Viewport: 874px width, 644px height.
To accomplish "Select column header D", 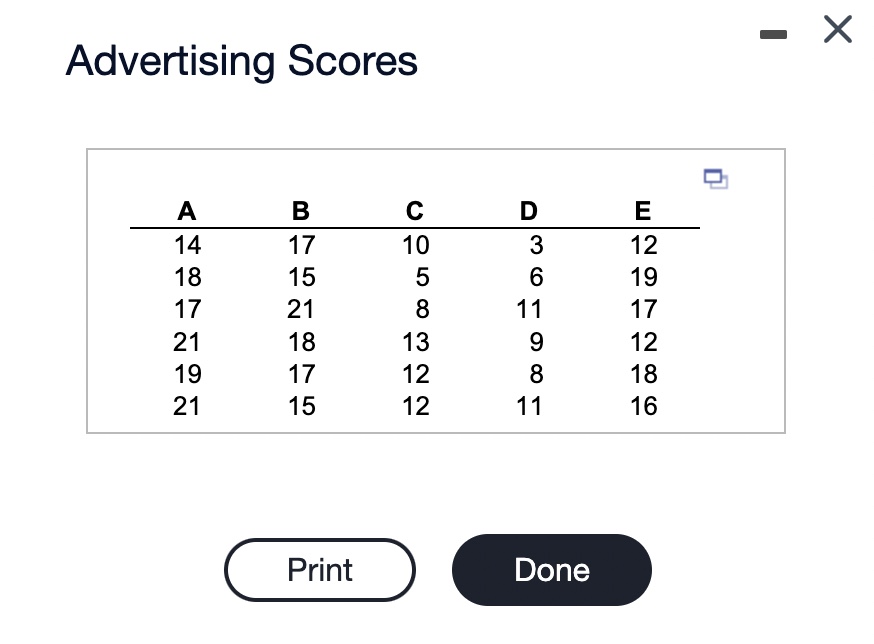I will click(527, 211).
